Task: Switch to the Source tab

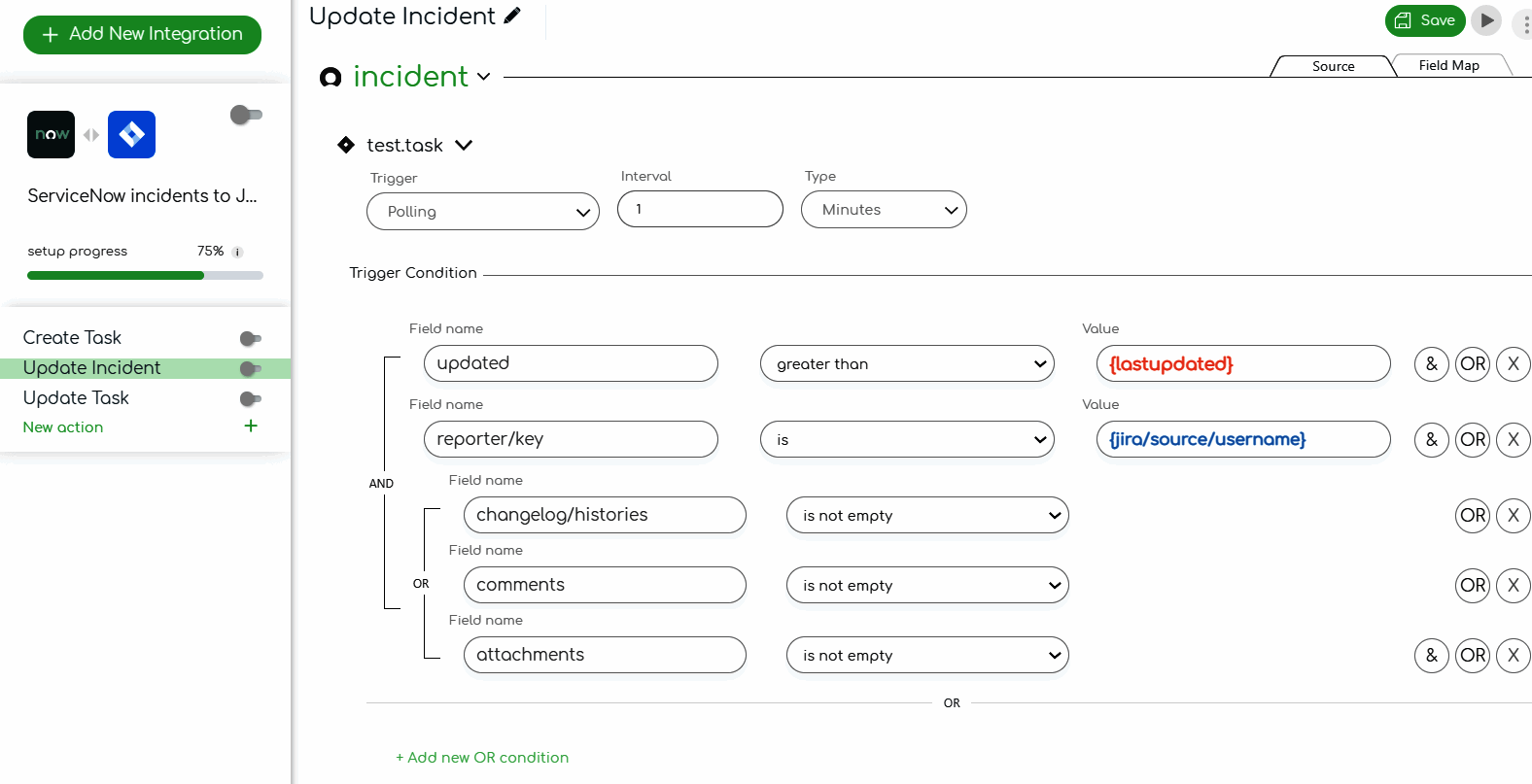Action: click(1333, 66)
